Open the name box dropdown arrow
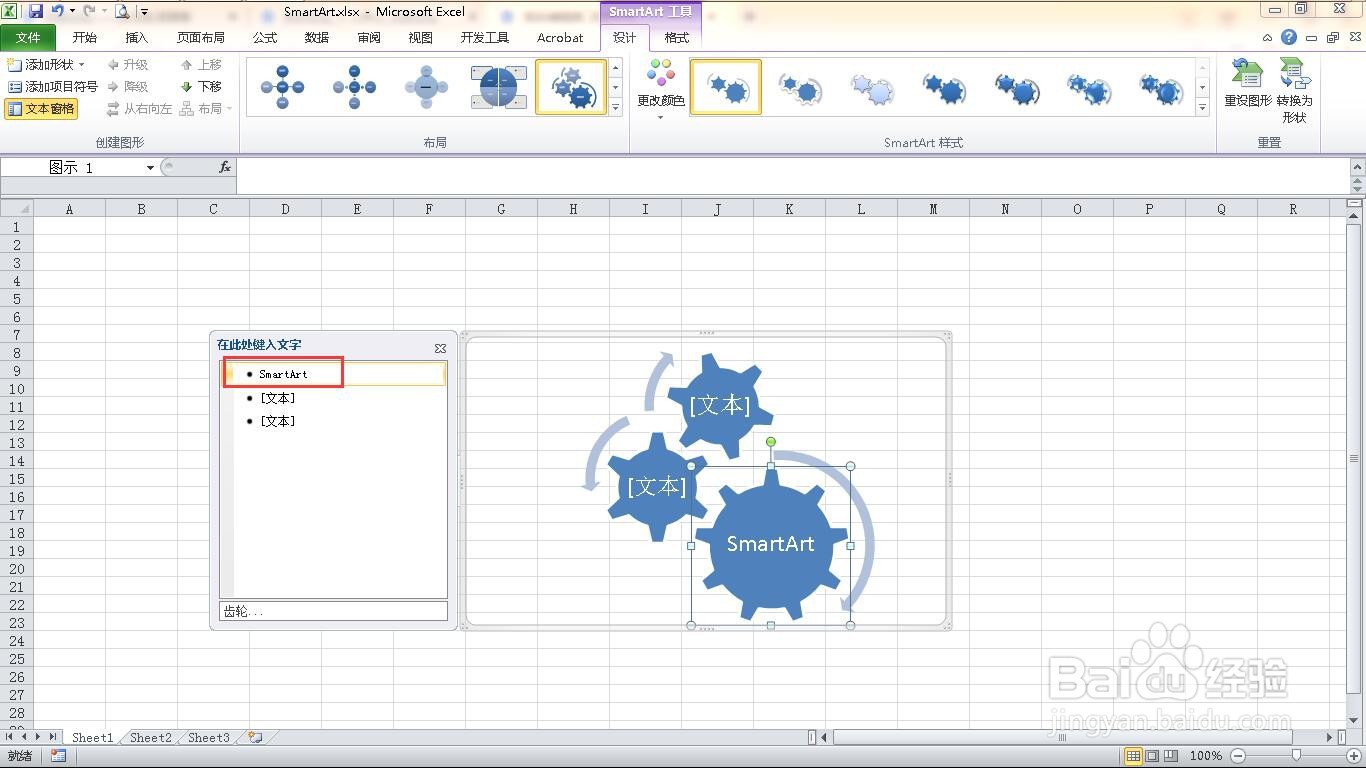The width and height of the screenshot is (1366, 768). pyautogui.click(x=150, y=167)
